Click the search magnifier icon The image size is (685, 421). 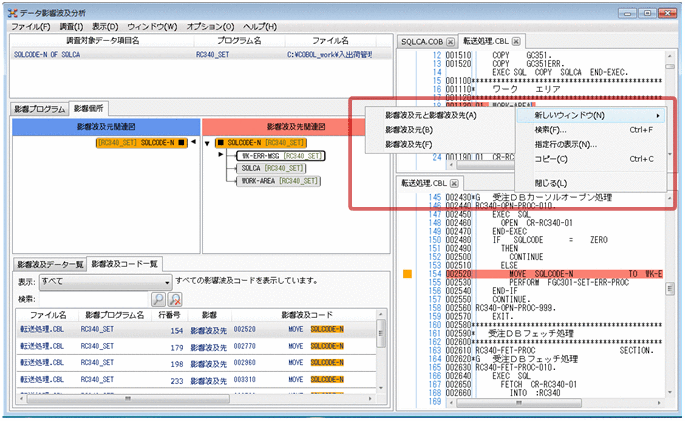point(158,299)
